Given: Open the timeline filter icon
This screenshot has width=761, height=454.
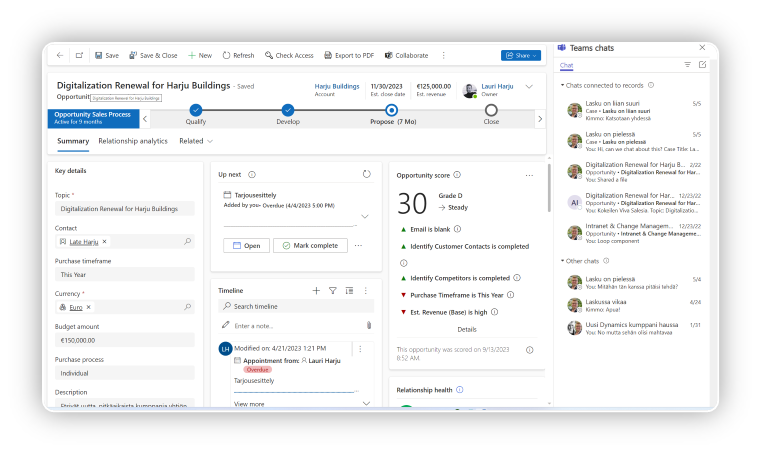Looking at the screenshot, I should [333, 290].
